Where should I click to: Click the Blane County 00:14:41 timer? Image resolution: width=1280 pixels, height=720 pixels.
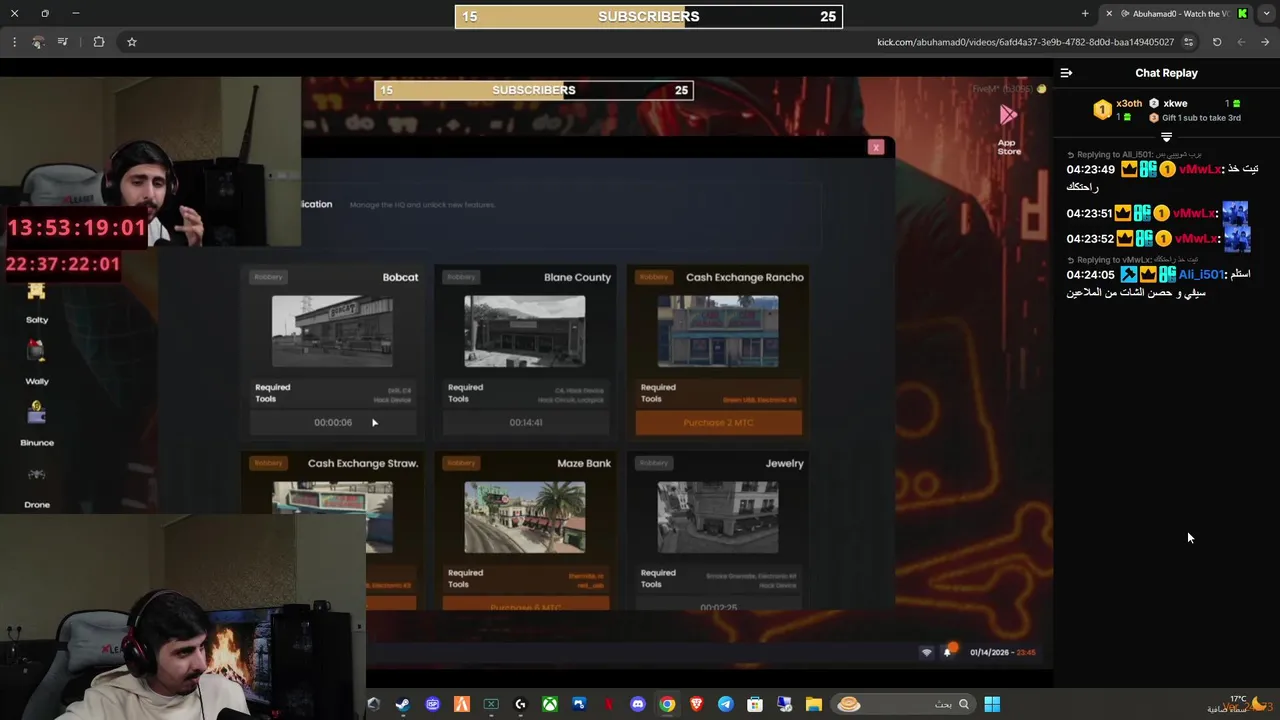click(x=525, y=423)
